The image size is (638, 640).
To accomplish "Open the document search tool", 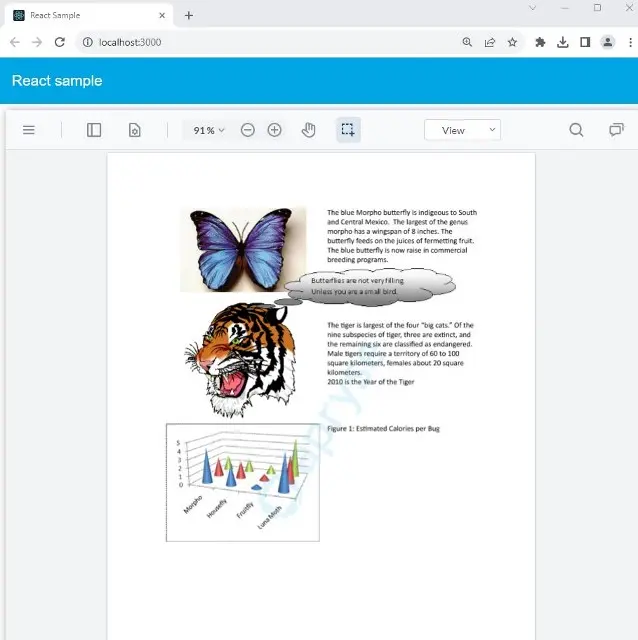I will 576,130.
